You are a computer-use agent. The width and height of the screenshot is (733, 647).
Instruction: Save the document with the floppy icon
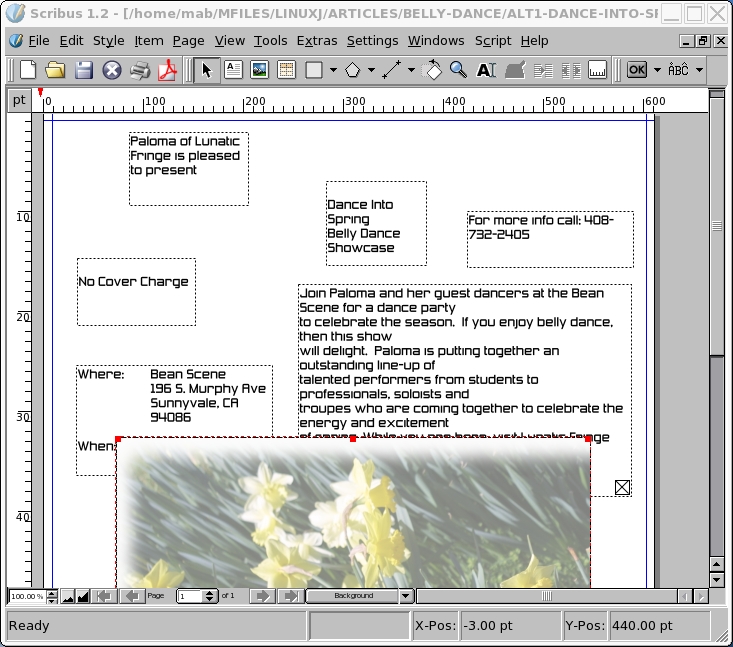tap(83, 70)
